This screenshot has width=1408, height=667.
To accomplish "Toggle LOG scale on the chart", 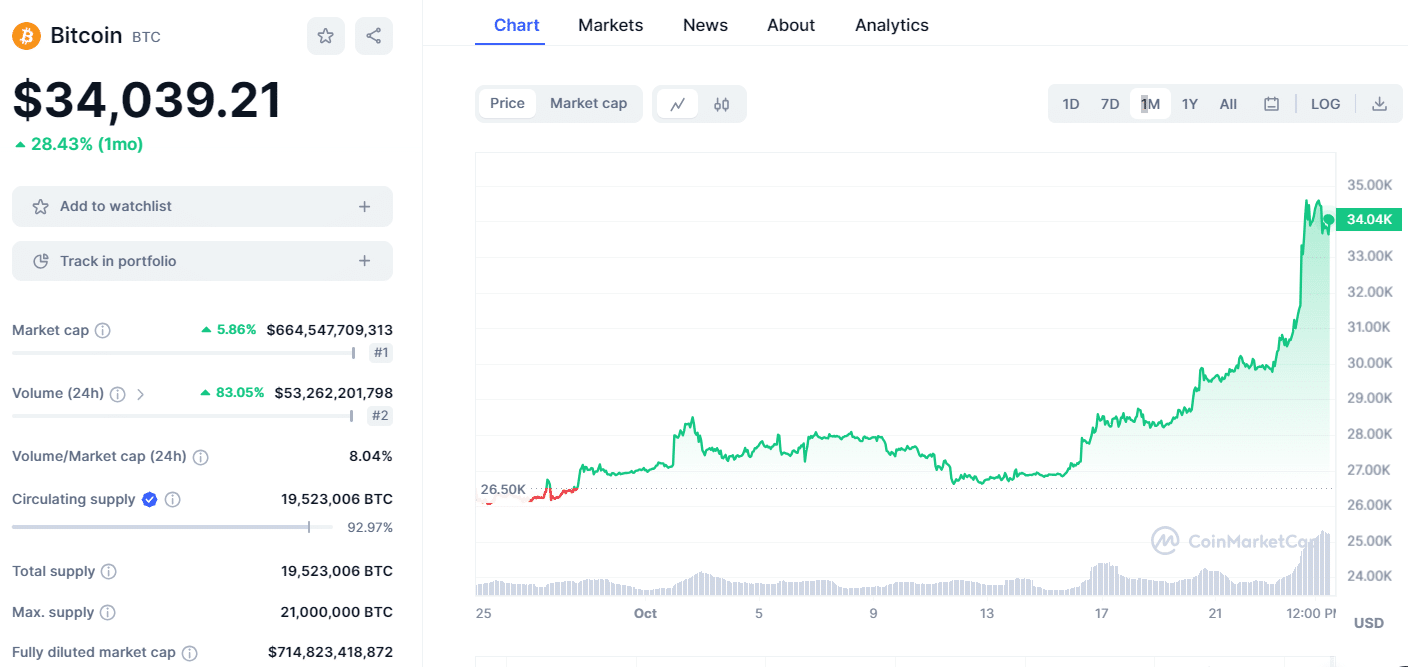I will (x=1325, y=104).
